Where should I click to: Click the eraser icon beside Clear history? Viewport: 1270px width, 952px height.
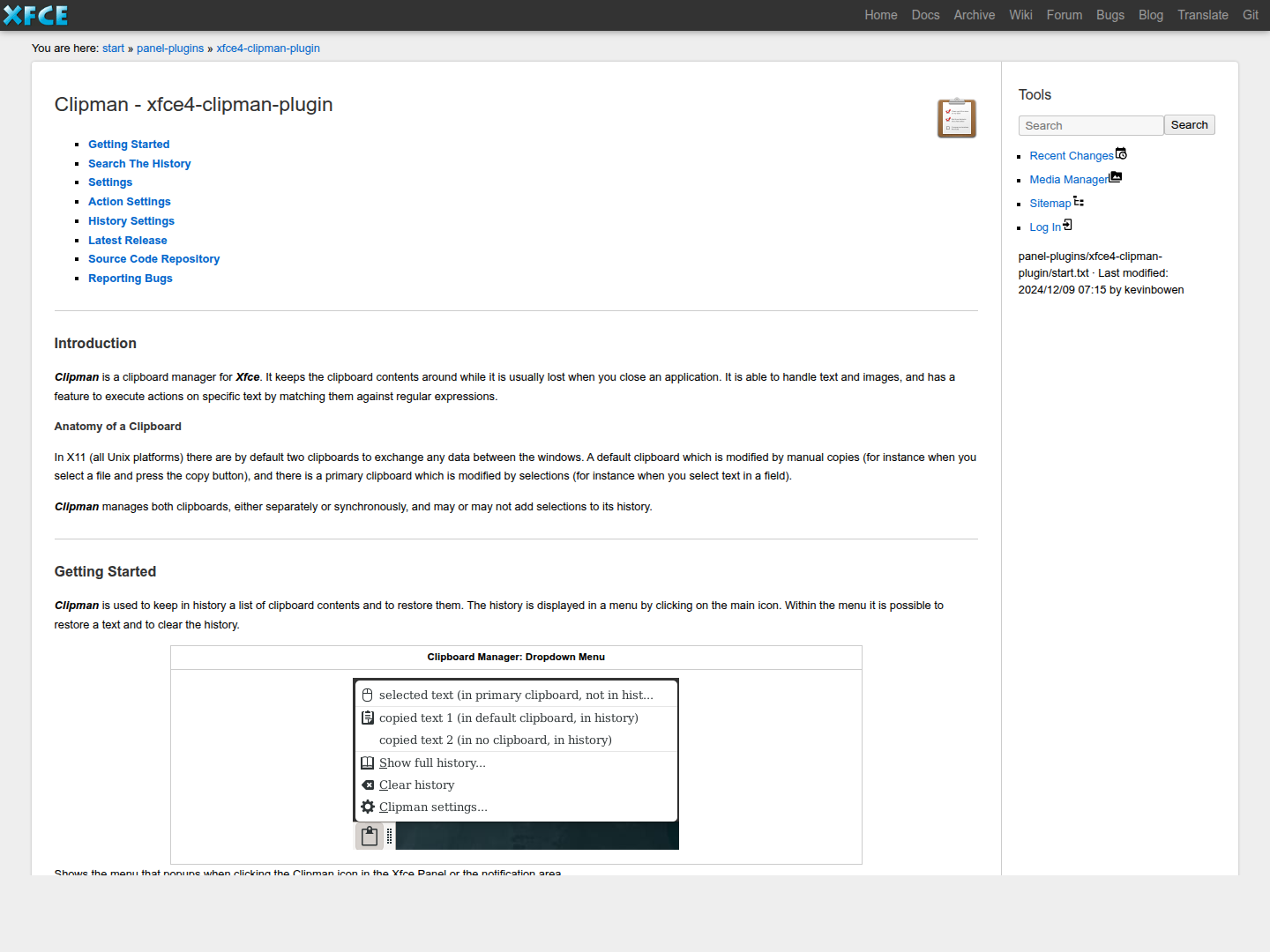click(368, 785)
